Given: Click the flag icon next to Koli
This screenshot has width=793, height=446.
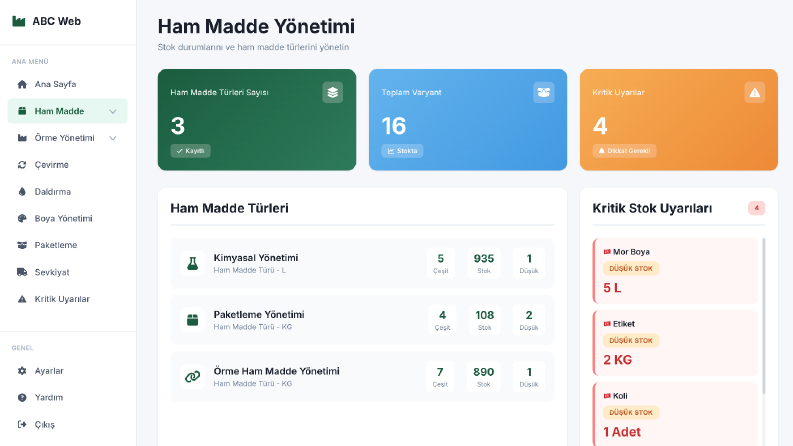Looking at the screenshot, I should (x=607, y=396).
